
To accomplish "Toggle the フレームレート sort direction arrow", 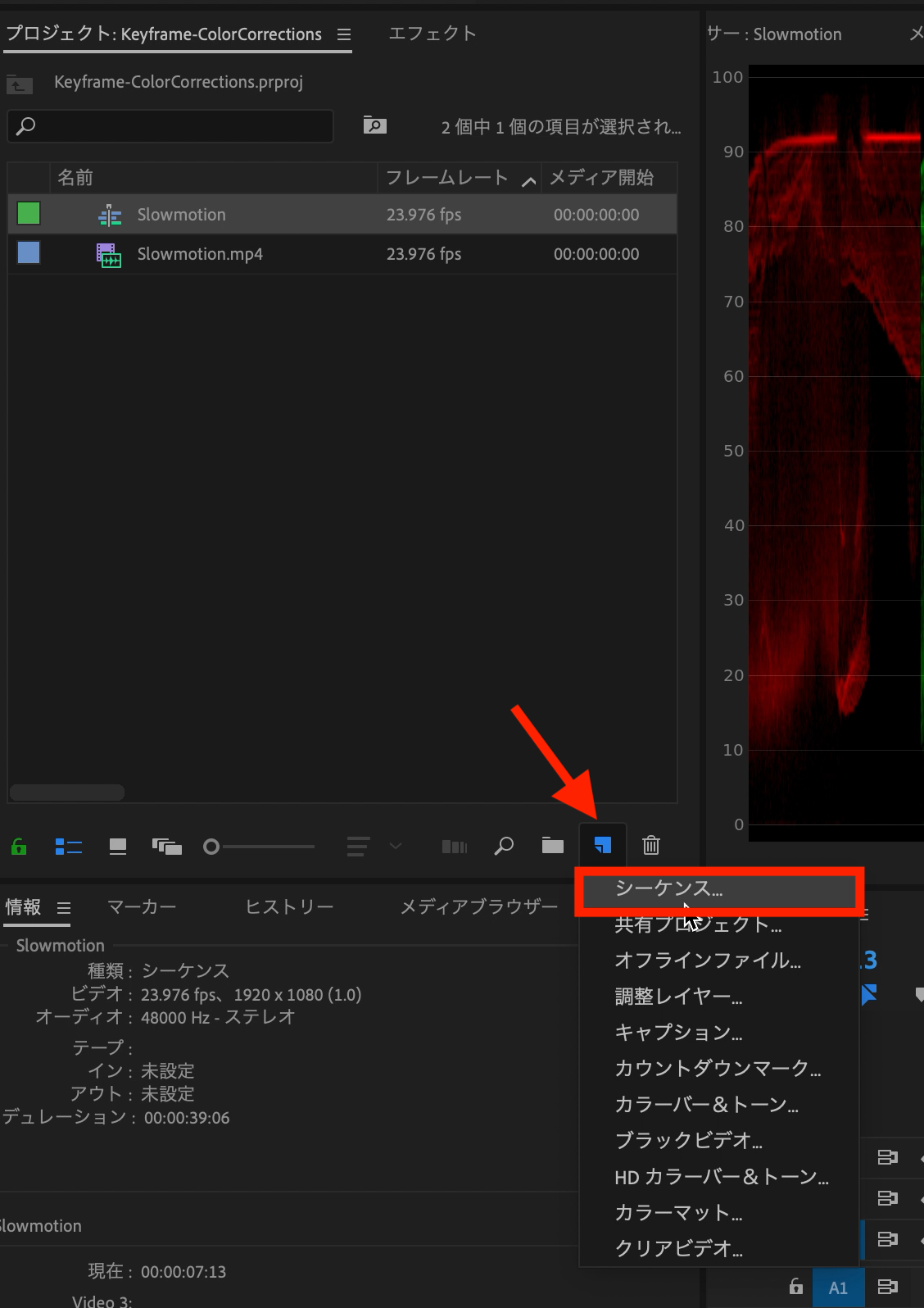I will click(x=529, y=181).
